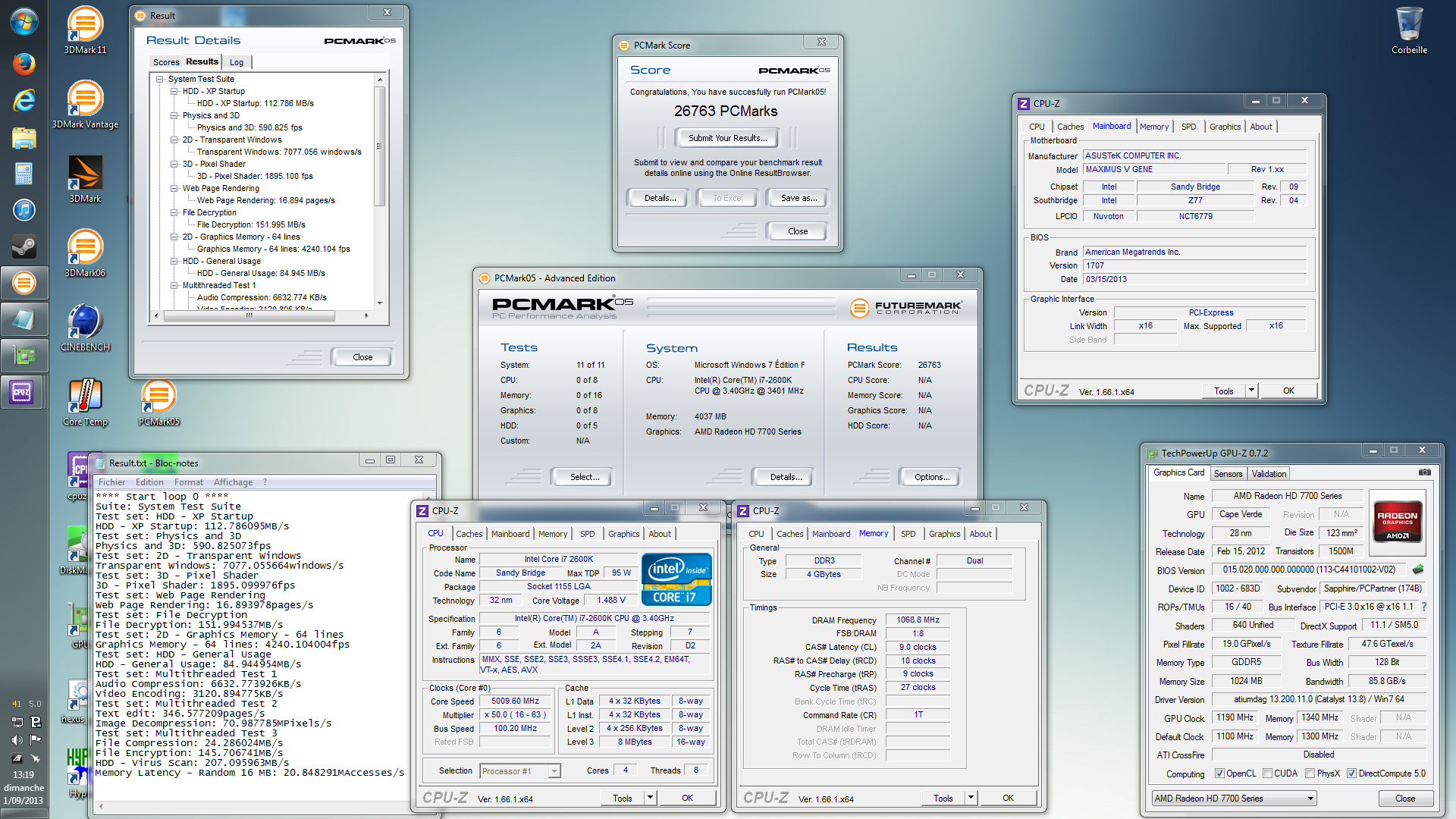The width and height of the screenshot is (1456, 819).
Task: Click the taskbar clock showing 13:19
Action: tap(24, 775)
